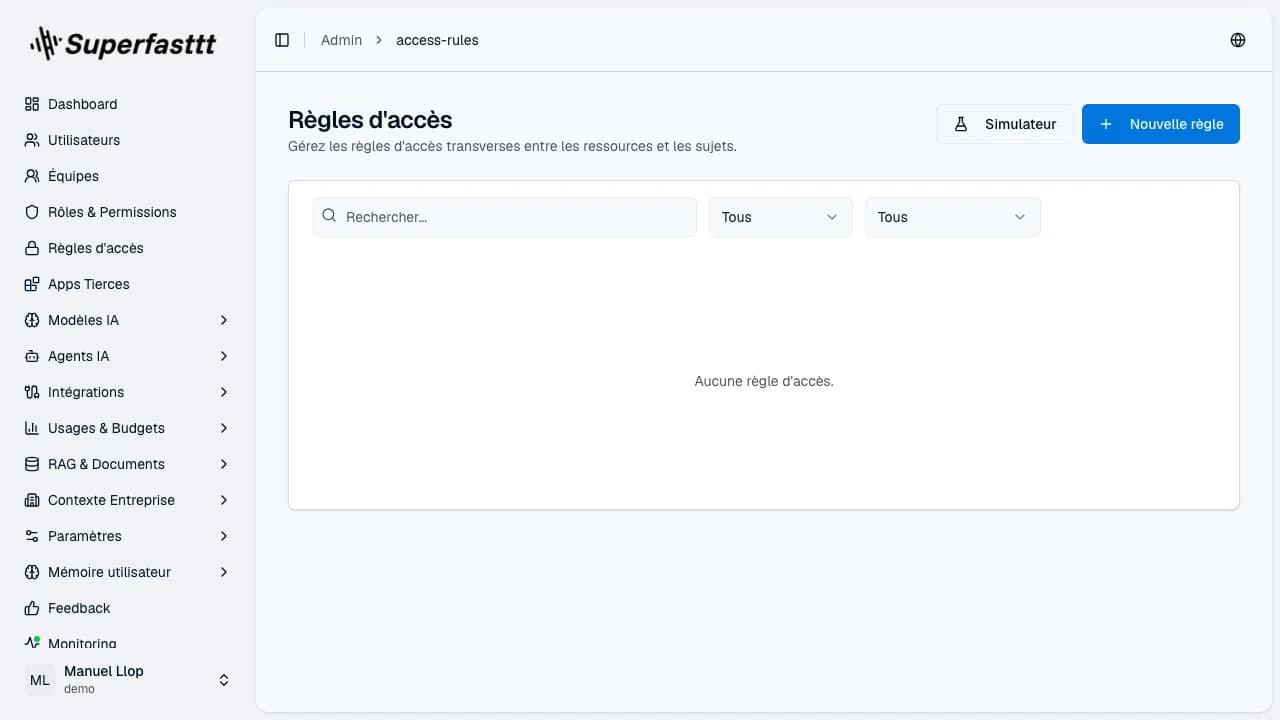
Task: Click the Règles d'accès page heading
Action: click(x=370, y=120)
